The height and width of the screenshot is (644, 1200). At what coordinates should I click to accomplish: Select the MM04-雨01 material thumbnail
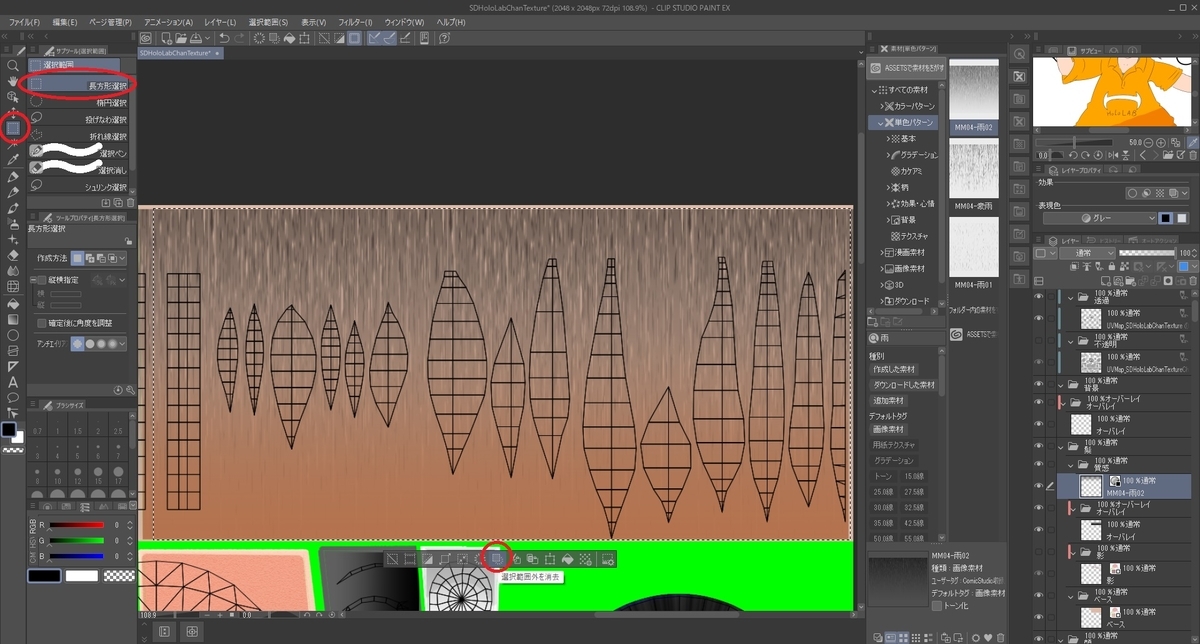tap(973, 248)
